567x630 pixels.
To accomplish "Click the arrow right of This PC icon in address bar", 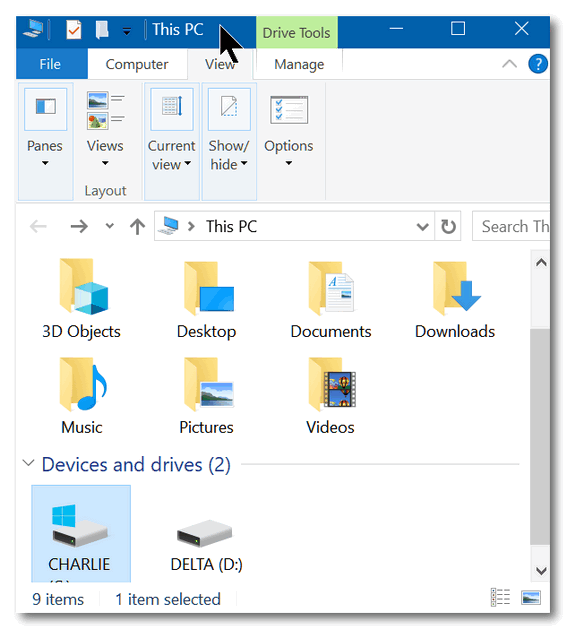I will tap(191, 227).
